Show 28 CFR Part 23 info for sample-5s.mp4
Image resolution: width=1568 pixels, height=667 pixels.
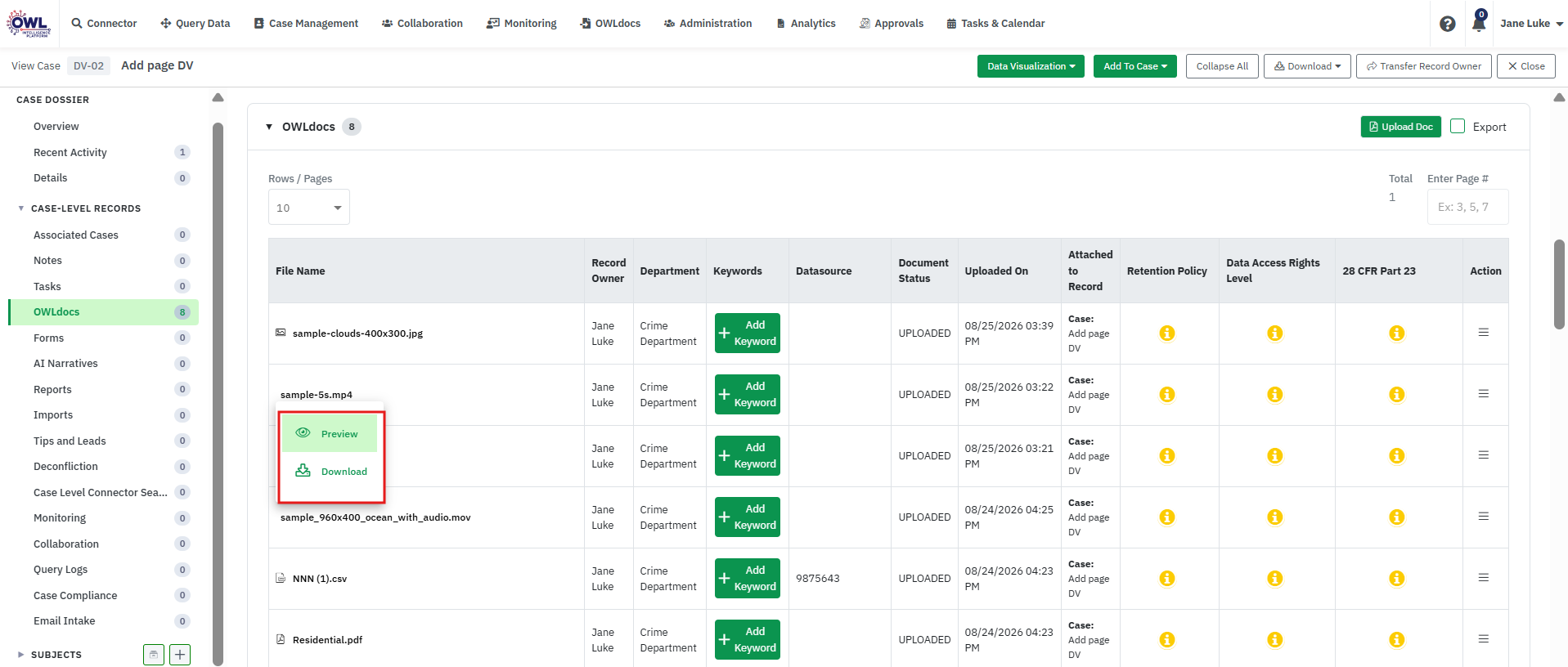[x=1397, y=395]
